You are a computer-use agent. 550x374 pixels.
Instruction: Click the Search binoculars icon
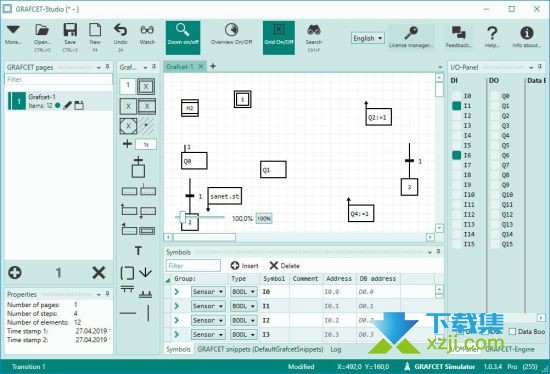click(x=314, y=31)
